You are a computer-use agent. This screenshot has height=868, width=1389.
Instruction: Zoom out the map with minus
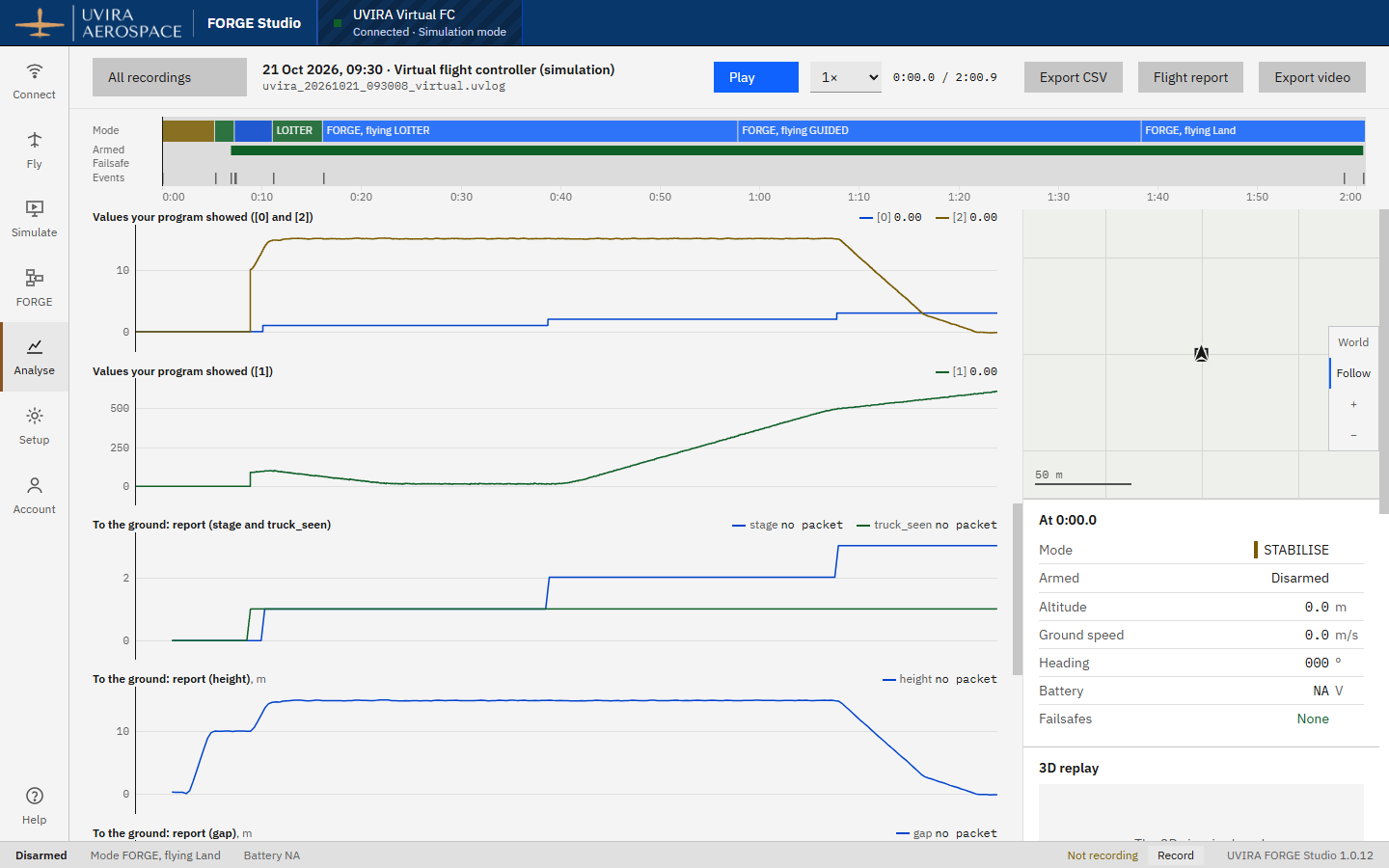coord(1353,435)
